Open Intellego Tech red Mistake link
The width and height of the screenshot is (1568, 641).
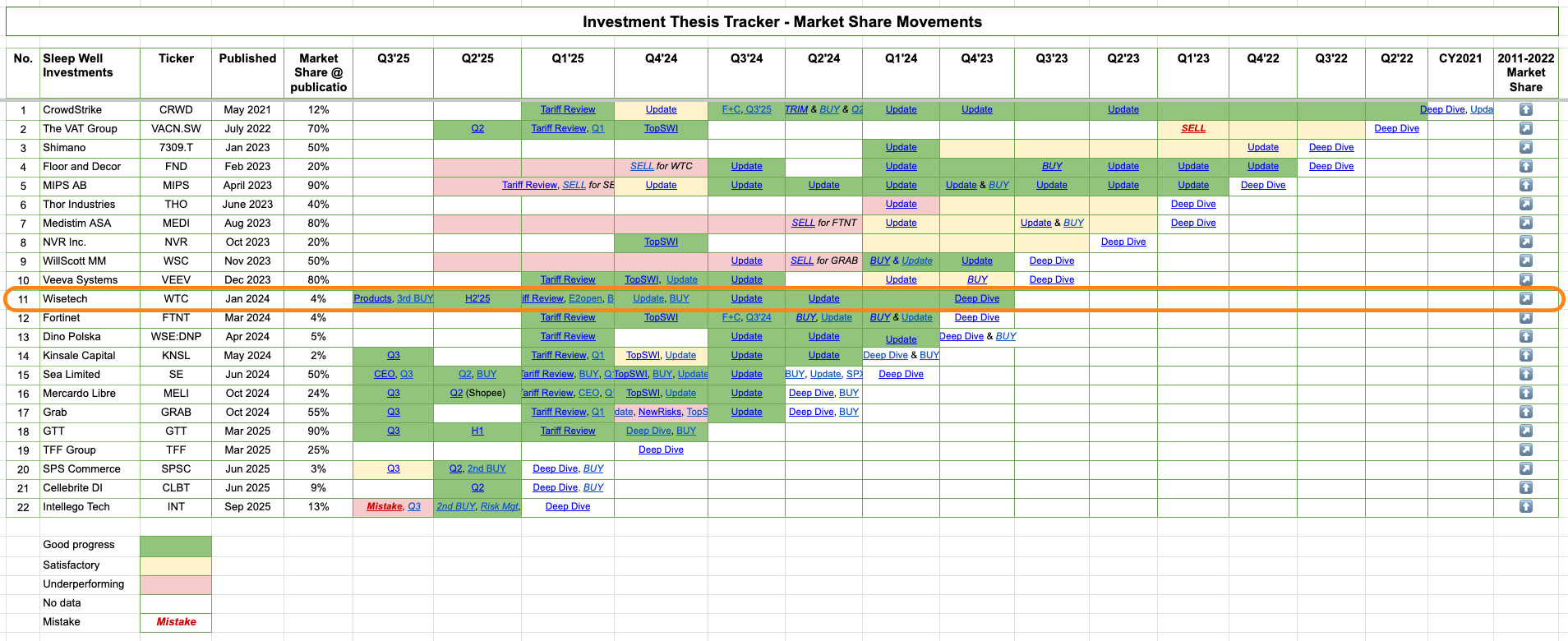coord(385,506)
